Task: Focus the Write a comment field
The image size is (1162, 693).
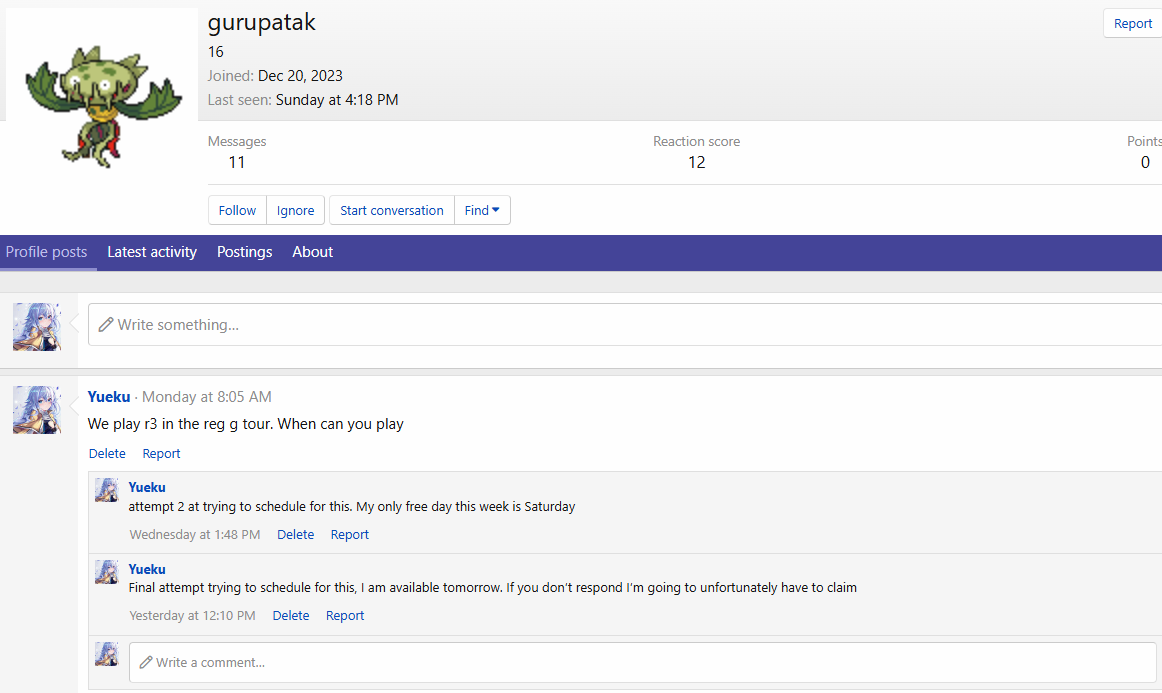Action: coord(640,662)
